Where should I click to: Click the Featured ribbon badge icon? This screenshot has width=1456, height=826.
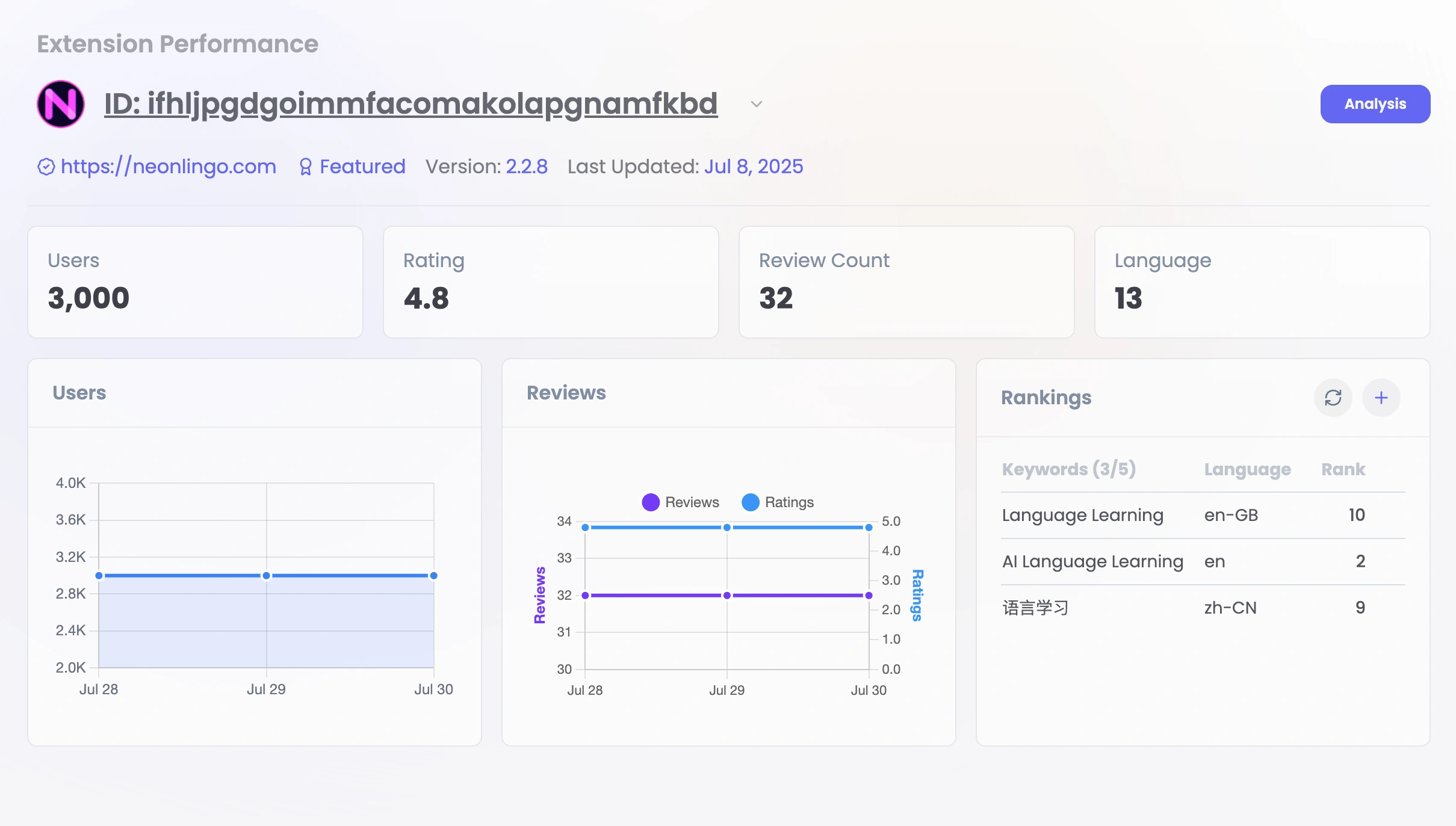click(306, 167)
